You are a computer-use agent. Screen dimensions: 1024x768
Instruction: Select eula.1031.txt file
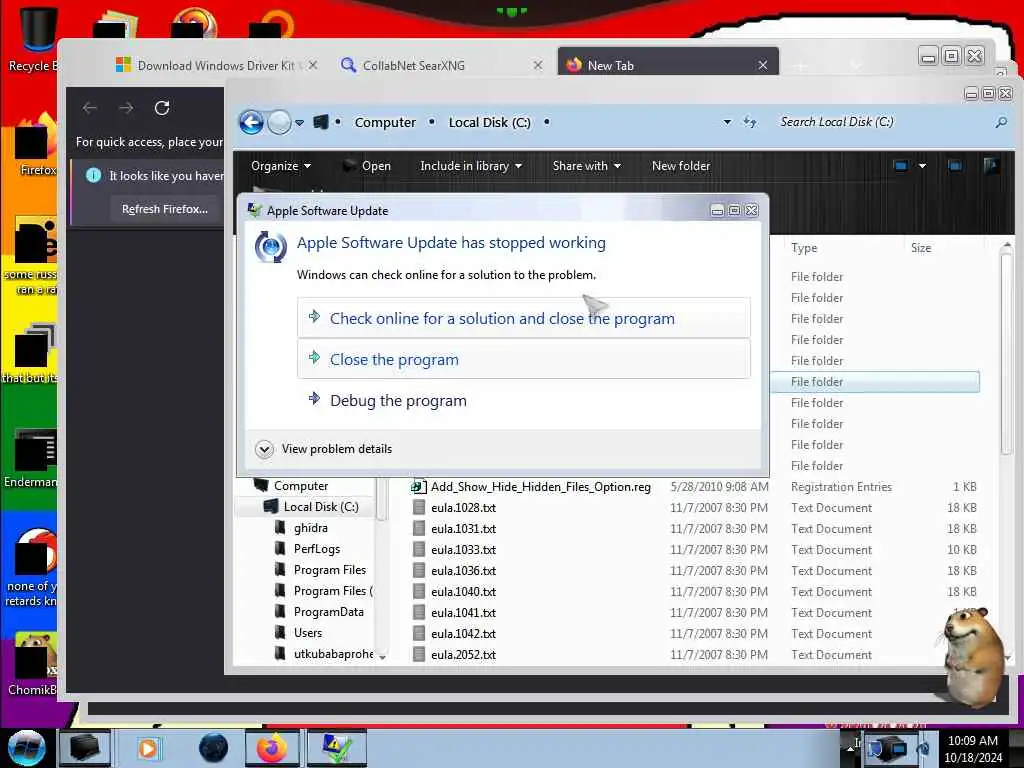pos(463,528)
